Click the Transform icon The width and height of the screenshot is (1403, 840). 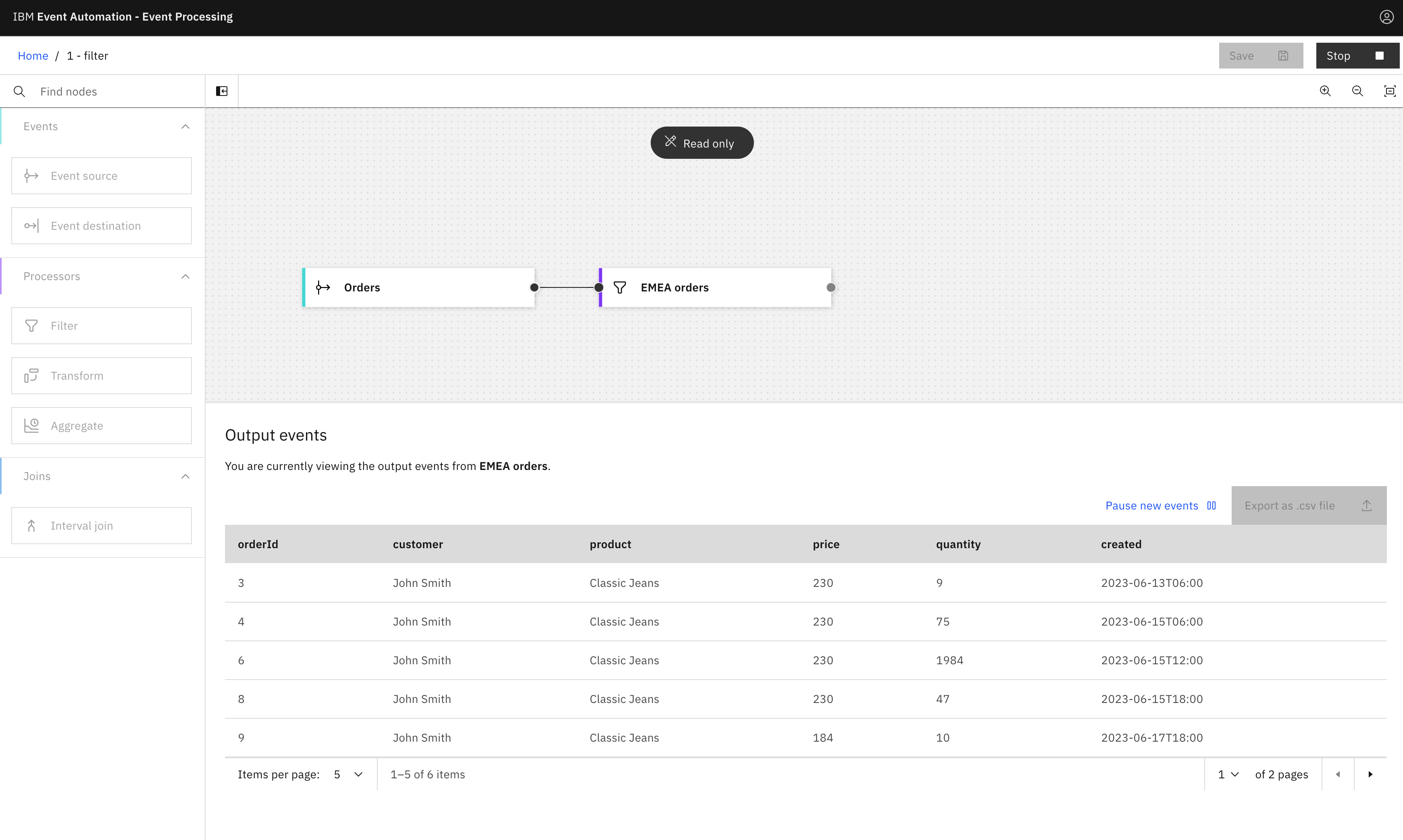[31, 375]
